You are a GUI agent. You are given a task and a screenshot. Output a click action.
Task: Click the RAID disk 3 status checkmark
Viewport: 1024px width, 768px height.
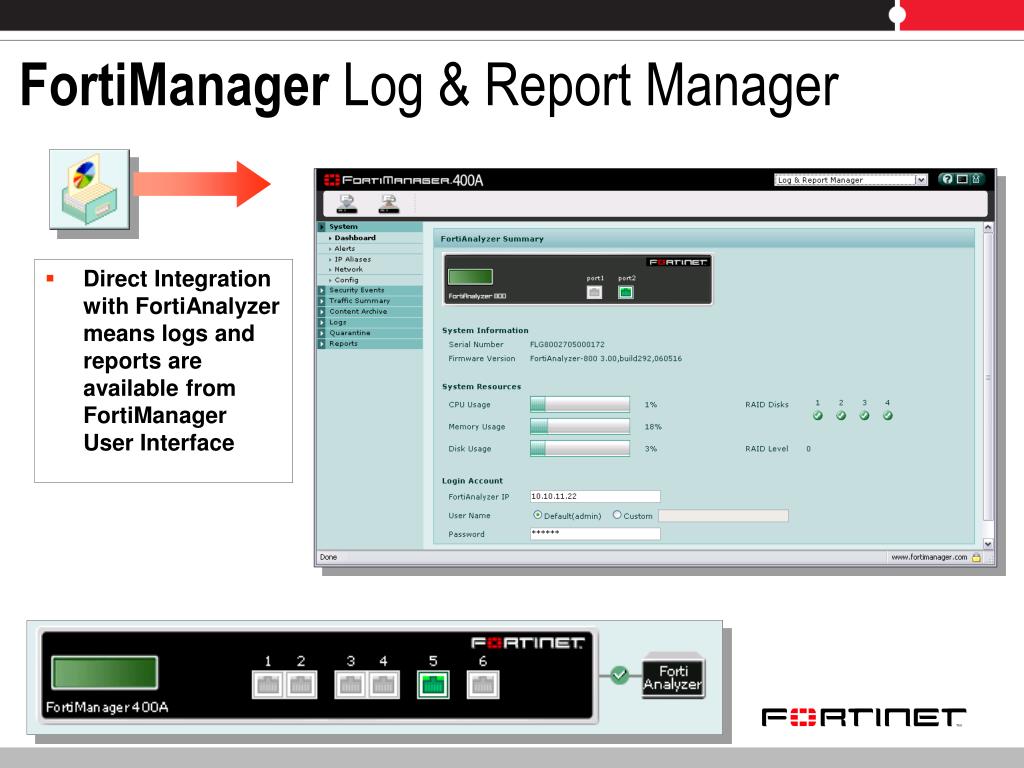pyautogui.click(x=865, y=415)
